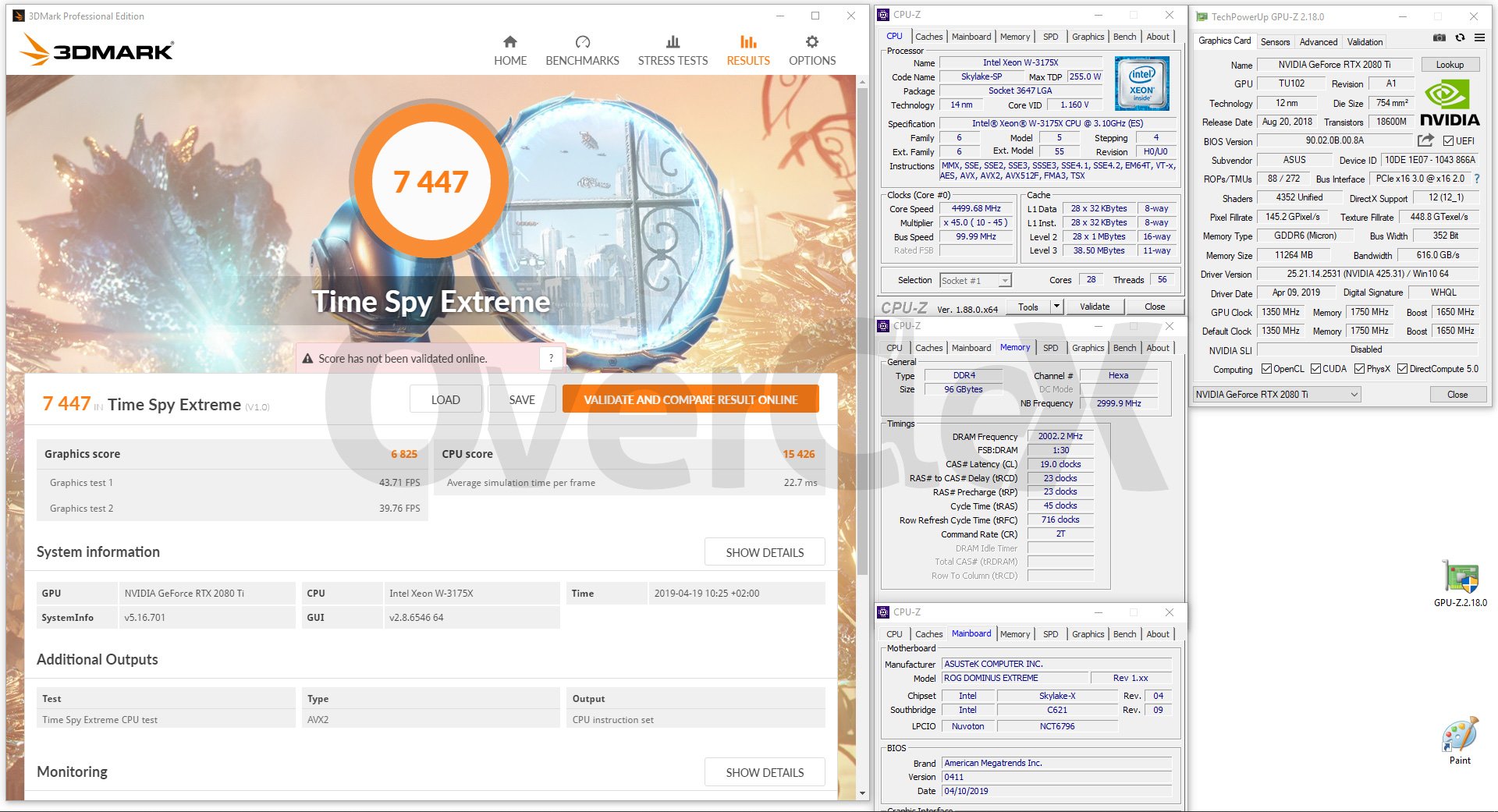Open the 3DMark Home section
The image size is (1498, 812).
pyautogui.click(x=509, y=51)
